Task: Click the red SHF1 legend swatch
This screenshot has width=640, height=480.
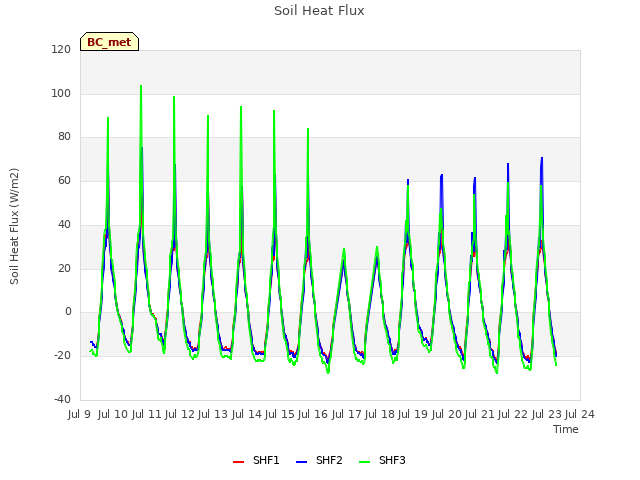Action: 238,462
